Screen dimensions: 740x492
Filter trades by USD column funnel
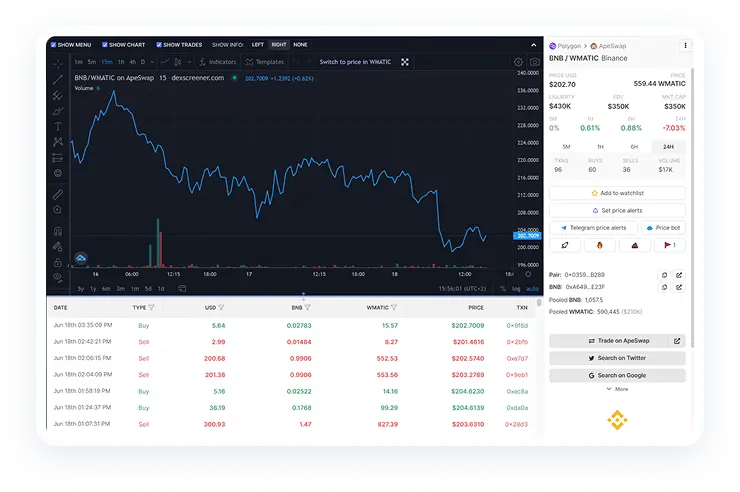tap(221, 308)
